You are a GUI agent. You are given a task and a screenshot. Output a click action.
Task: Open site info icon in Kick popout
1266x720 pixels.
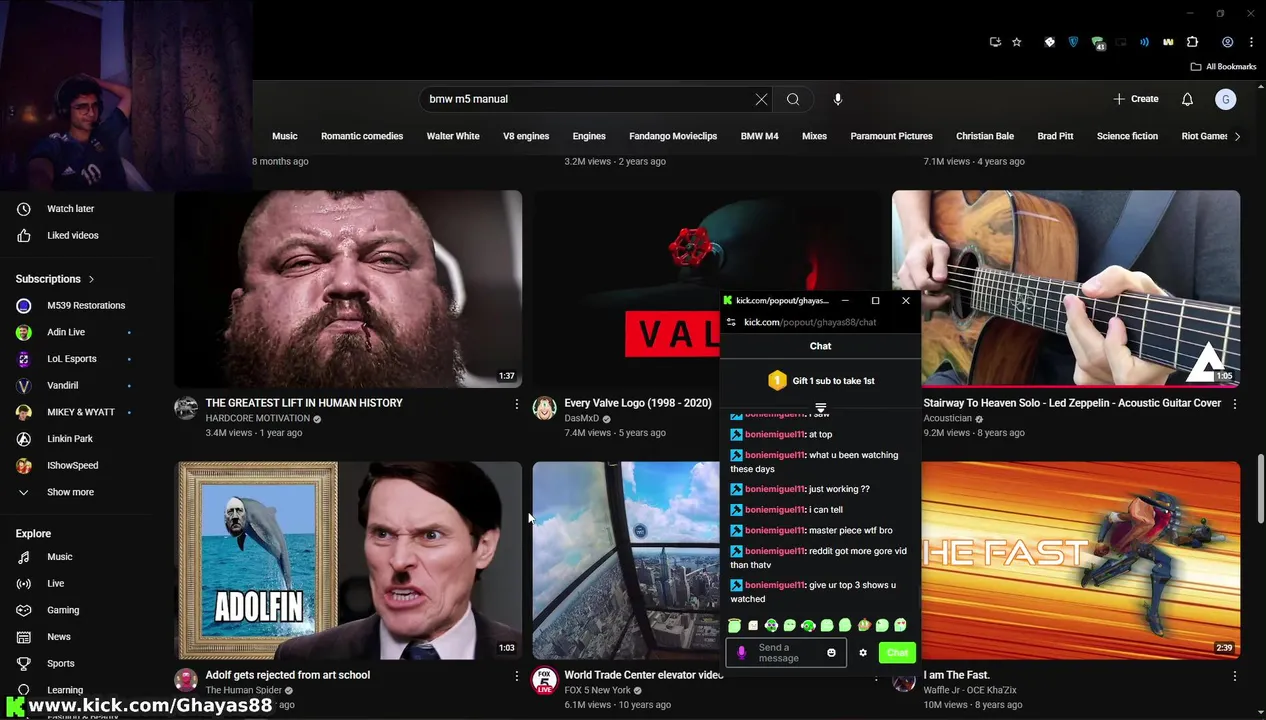731,322
